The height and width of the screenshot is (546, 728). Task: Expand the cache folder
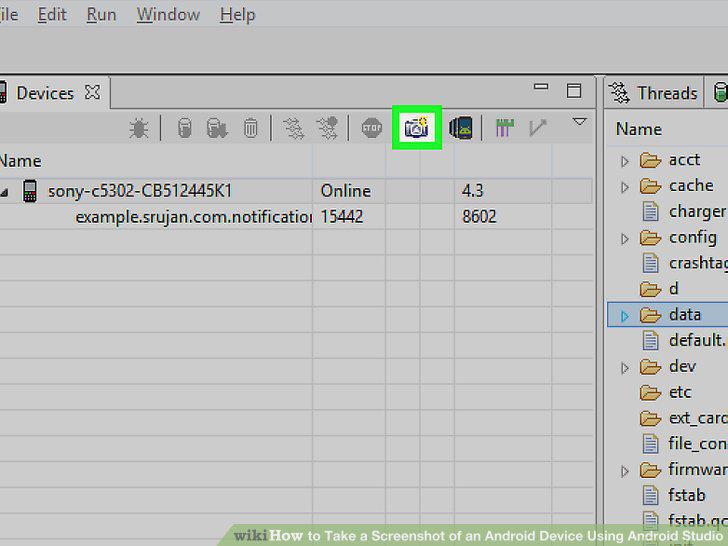[625, 187]
